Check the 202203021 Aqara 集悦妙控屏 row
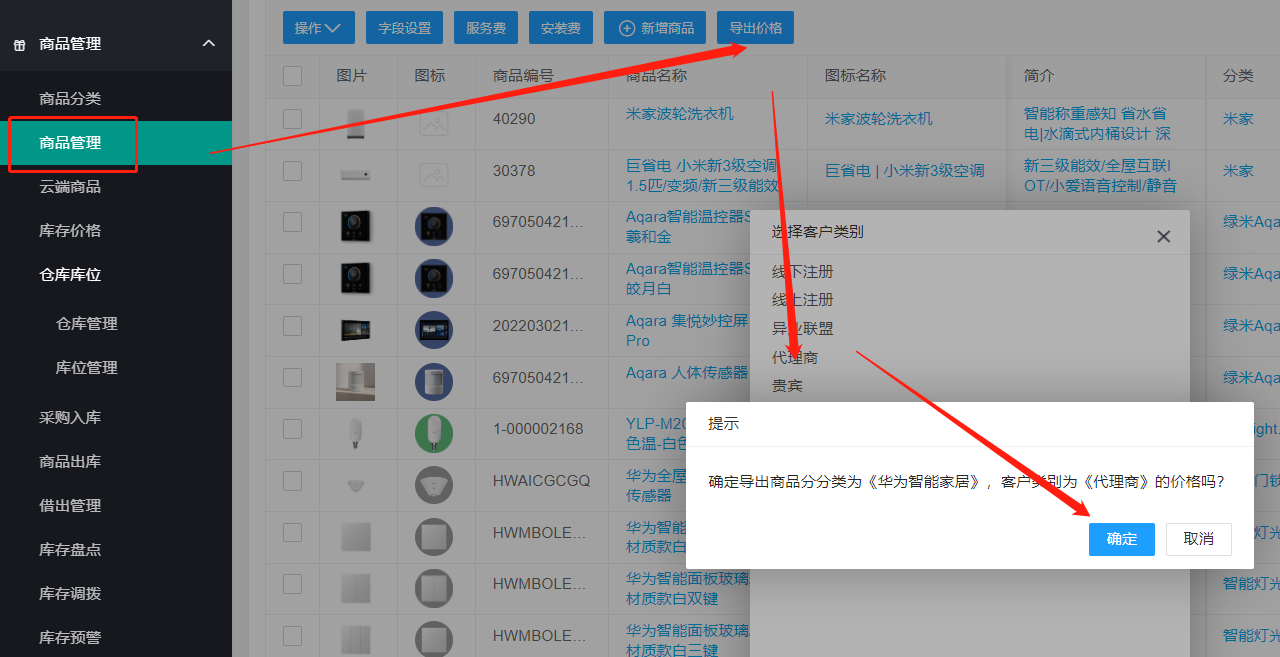 292,325
